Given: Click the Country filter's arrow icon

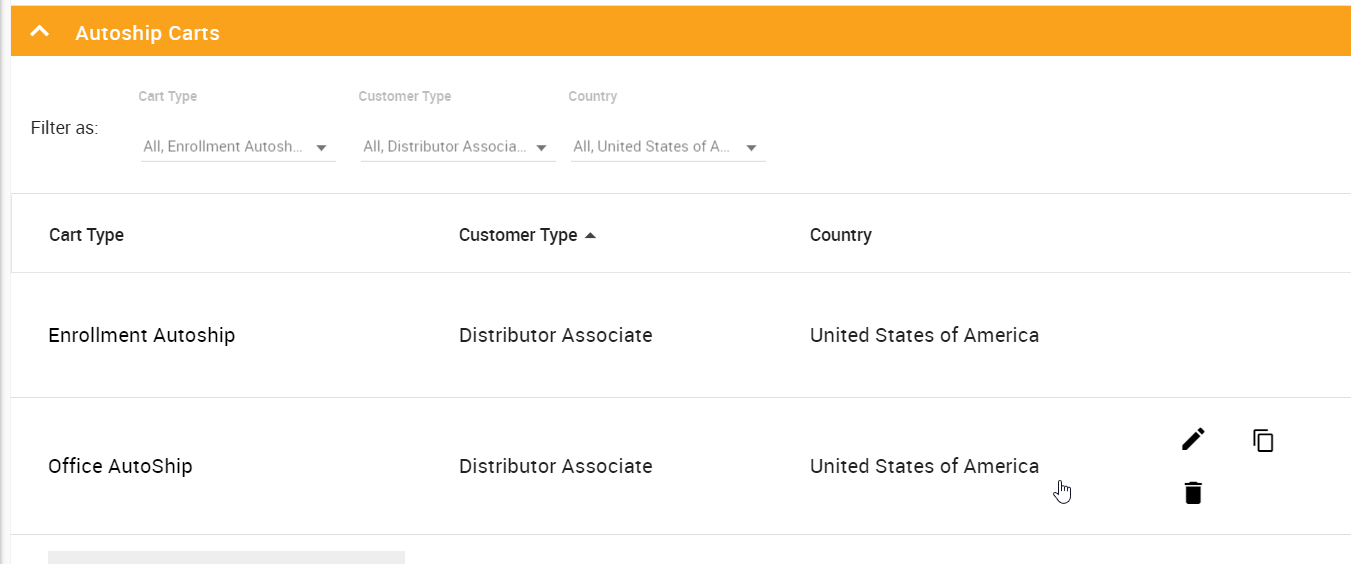Looking at the screenshot, I should [751, 148].
